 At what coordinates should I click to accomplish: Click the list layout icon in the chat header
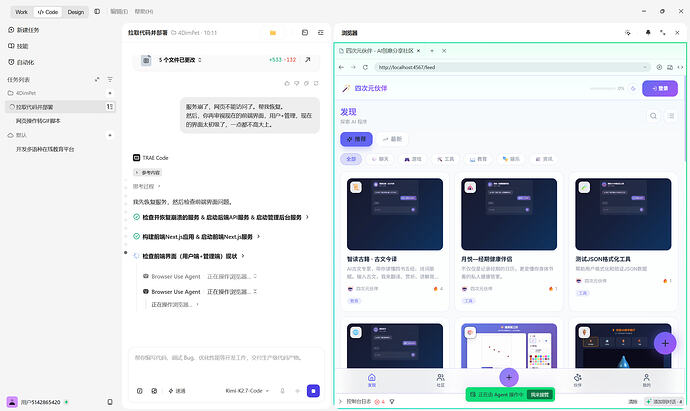(320, 33)
